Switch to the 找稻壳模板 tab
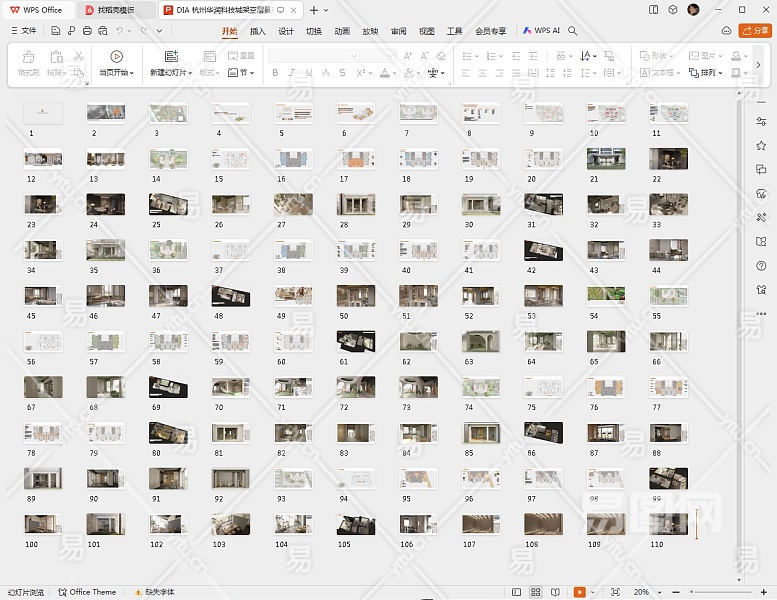The image size is (777, 600). click(x=115, y=10)
